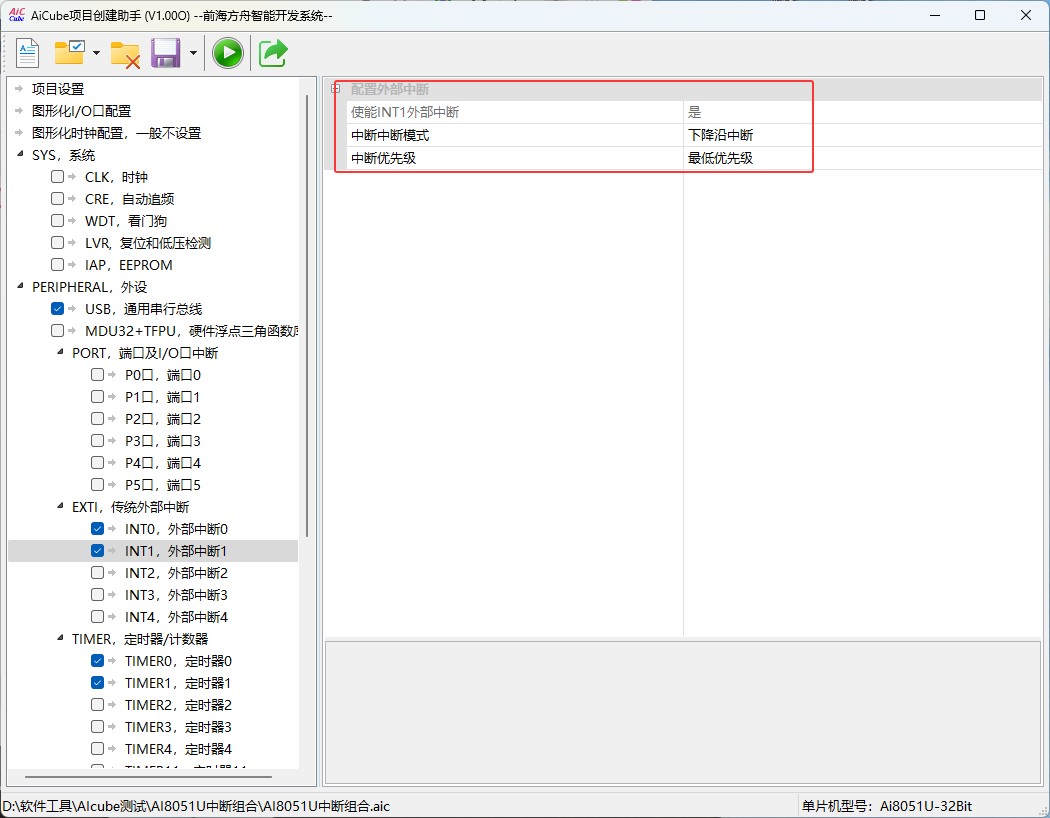Click the green run/generate button
This screenshot has width=1050, height=818.
(x=228, y=54)
